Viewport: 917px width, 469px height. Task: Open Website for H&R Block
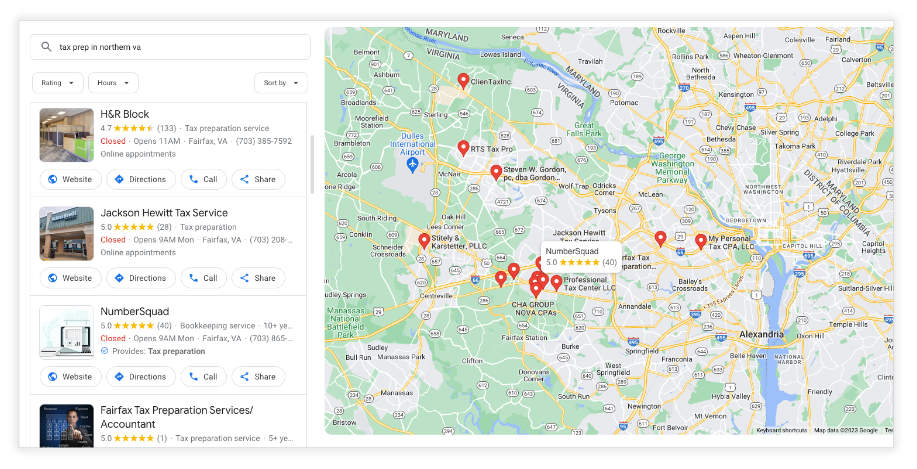pos(70,180)
